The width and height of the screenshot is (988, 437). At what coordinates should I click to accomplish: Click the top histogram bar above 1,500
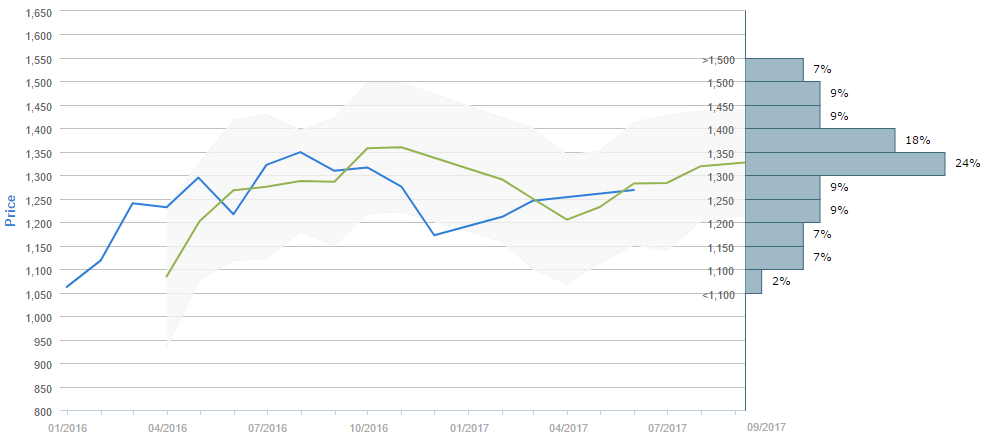pos(775,69)
